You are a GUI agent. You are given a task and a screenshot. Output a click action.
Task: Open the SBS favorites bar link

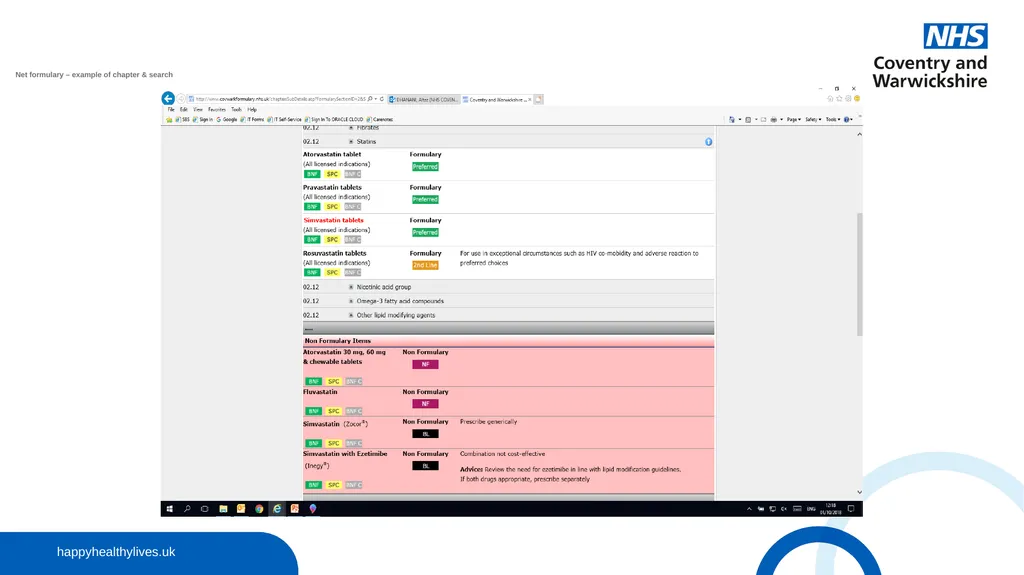pyautogui.click(x=182, y=120)
